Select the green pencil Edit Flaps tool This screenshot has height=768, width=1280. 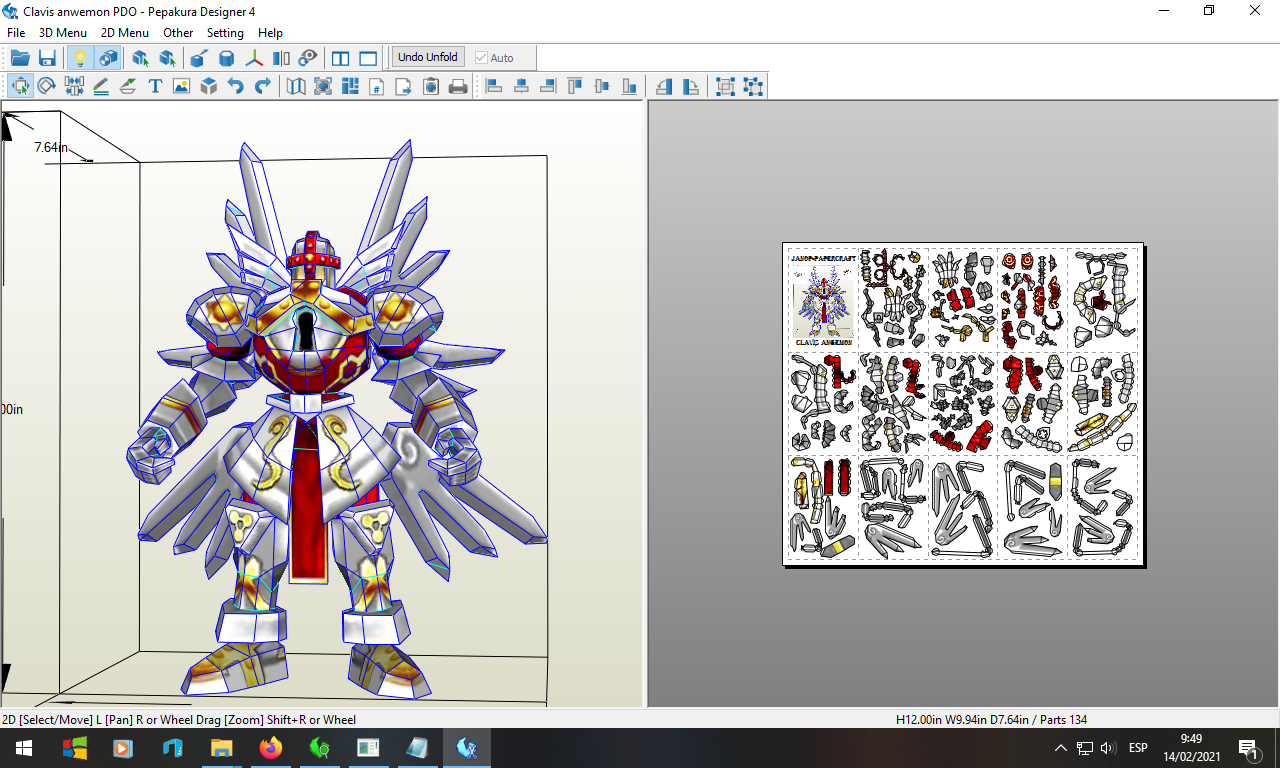(101, 86)
